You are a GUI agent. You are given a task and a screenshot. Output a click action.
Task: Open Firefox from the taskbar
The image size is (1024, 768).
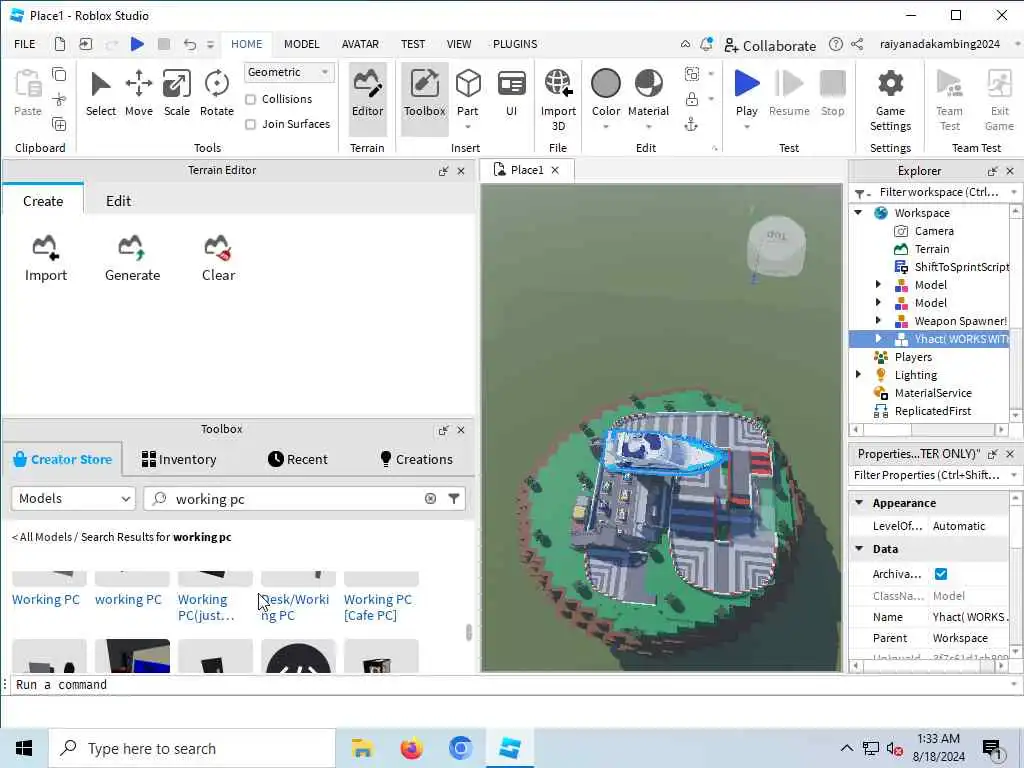pyautogui.click(x=411, y=748)
